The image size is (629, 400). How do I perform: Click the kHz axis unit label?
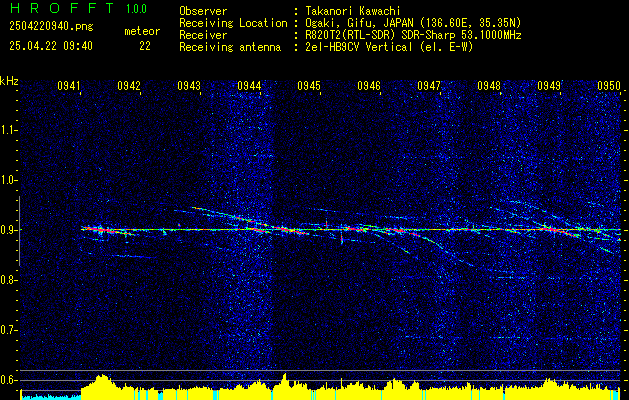coord(9,81)
